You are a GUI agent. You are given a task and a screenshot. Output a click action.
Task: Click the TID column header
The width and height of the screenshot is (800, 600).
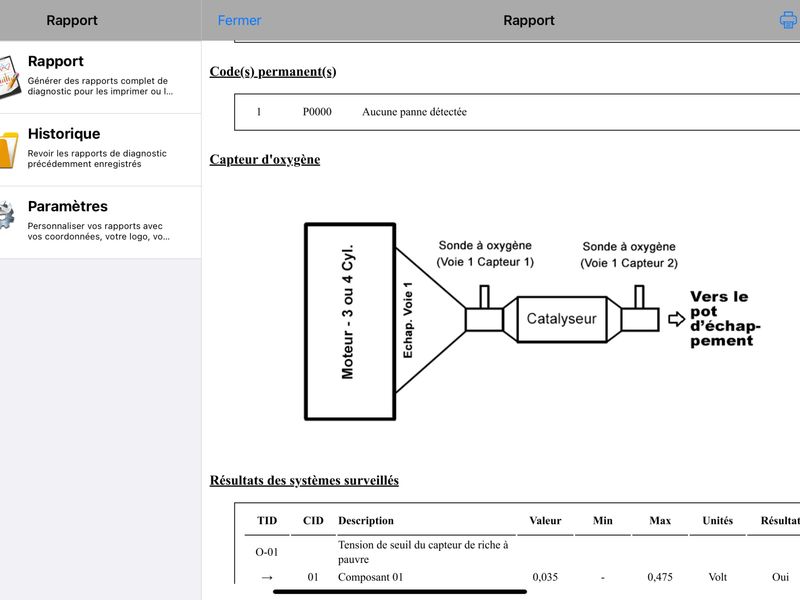(x=267, y=520)
